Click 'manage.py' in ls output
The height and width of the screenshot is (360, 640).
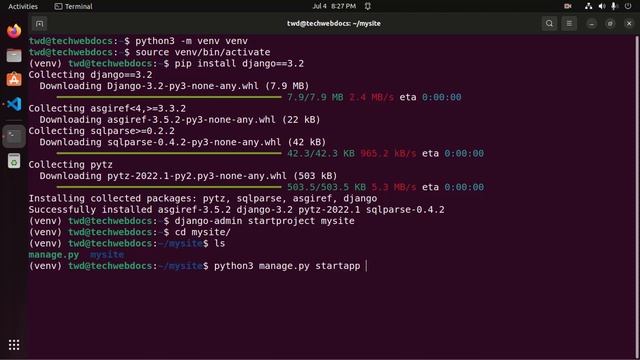tap(54, 255)
